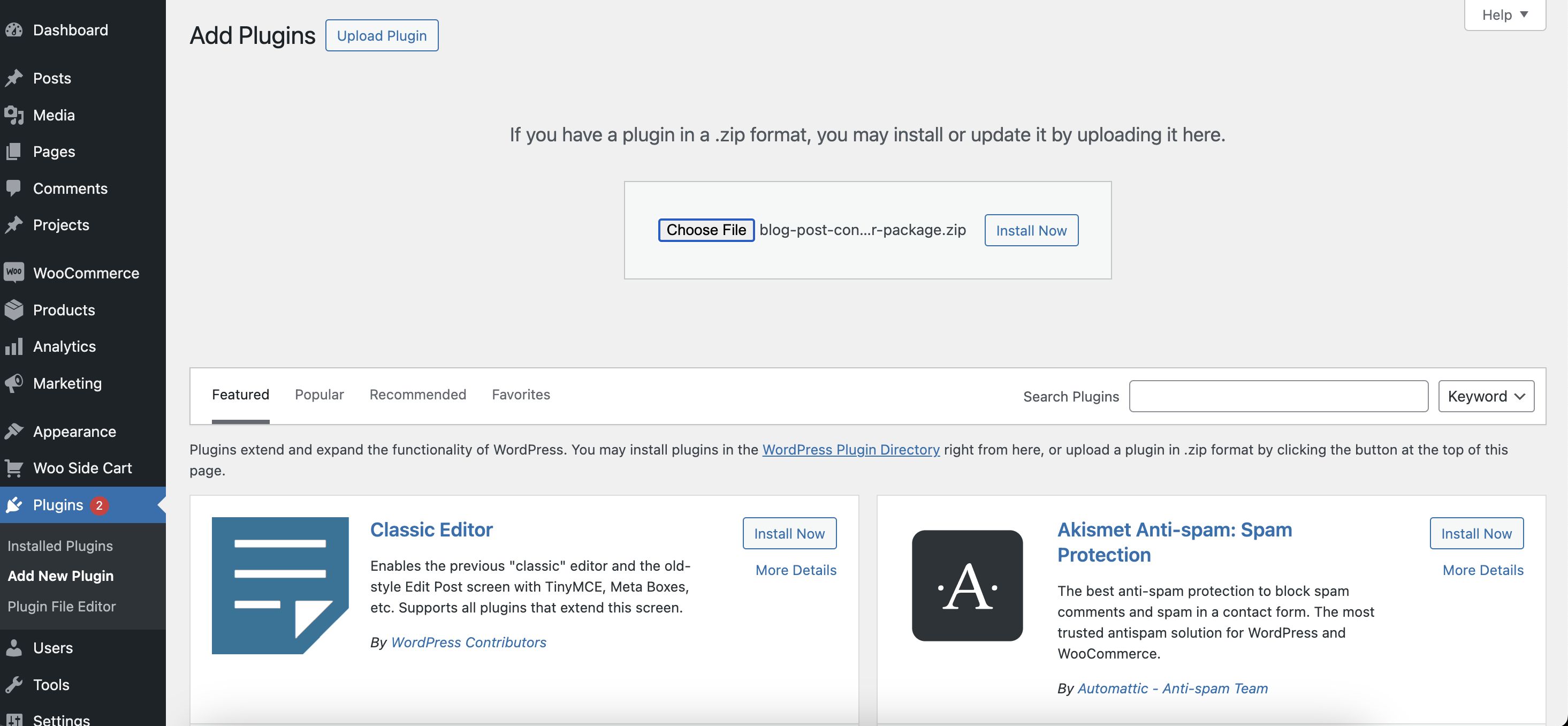Click the Comments speech bubble icon
1568x726 pixels.
[x=13, y=188]
